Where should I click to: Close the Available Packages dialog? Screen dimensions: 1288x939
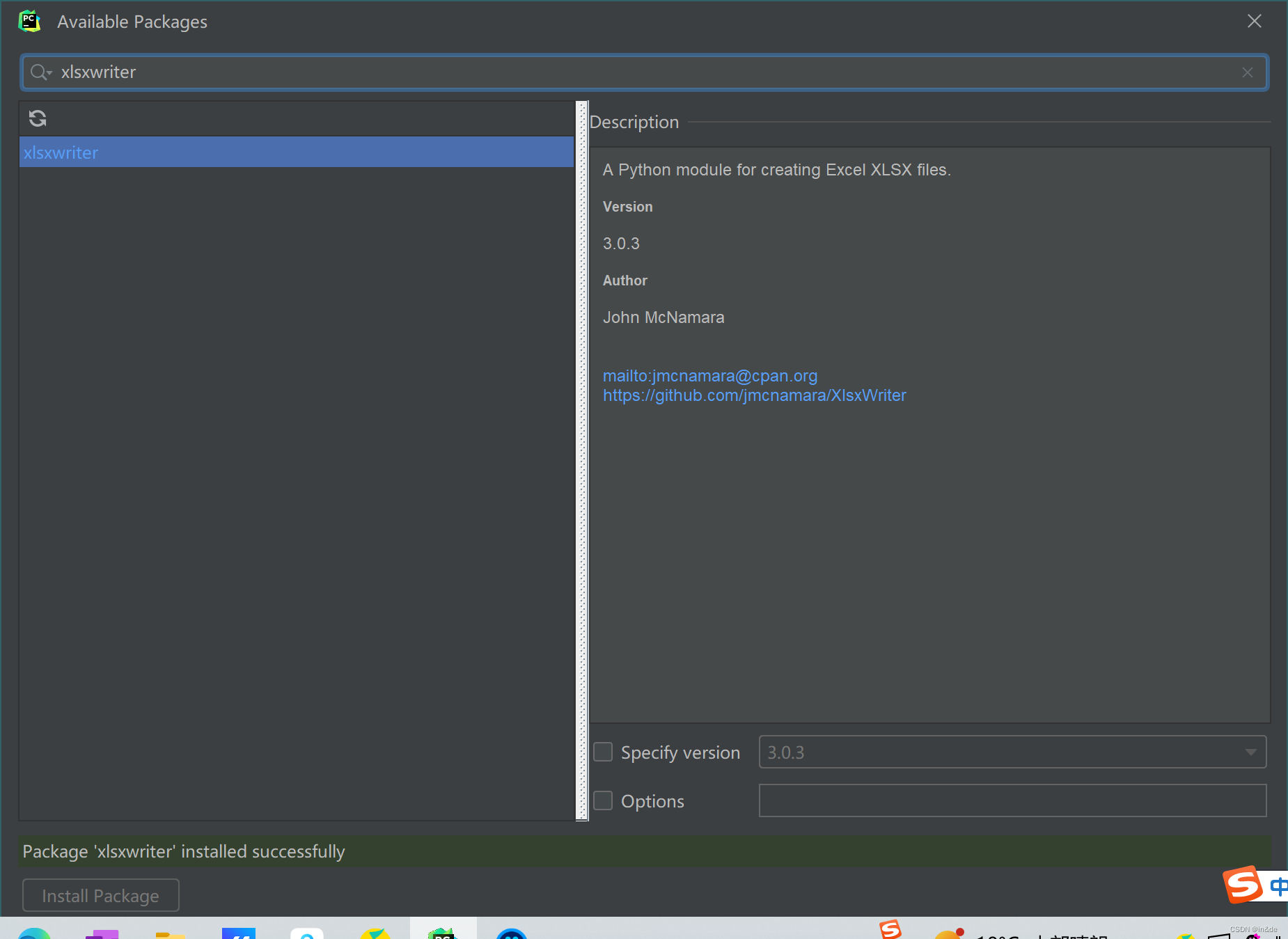[x=1254, y=22]
